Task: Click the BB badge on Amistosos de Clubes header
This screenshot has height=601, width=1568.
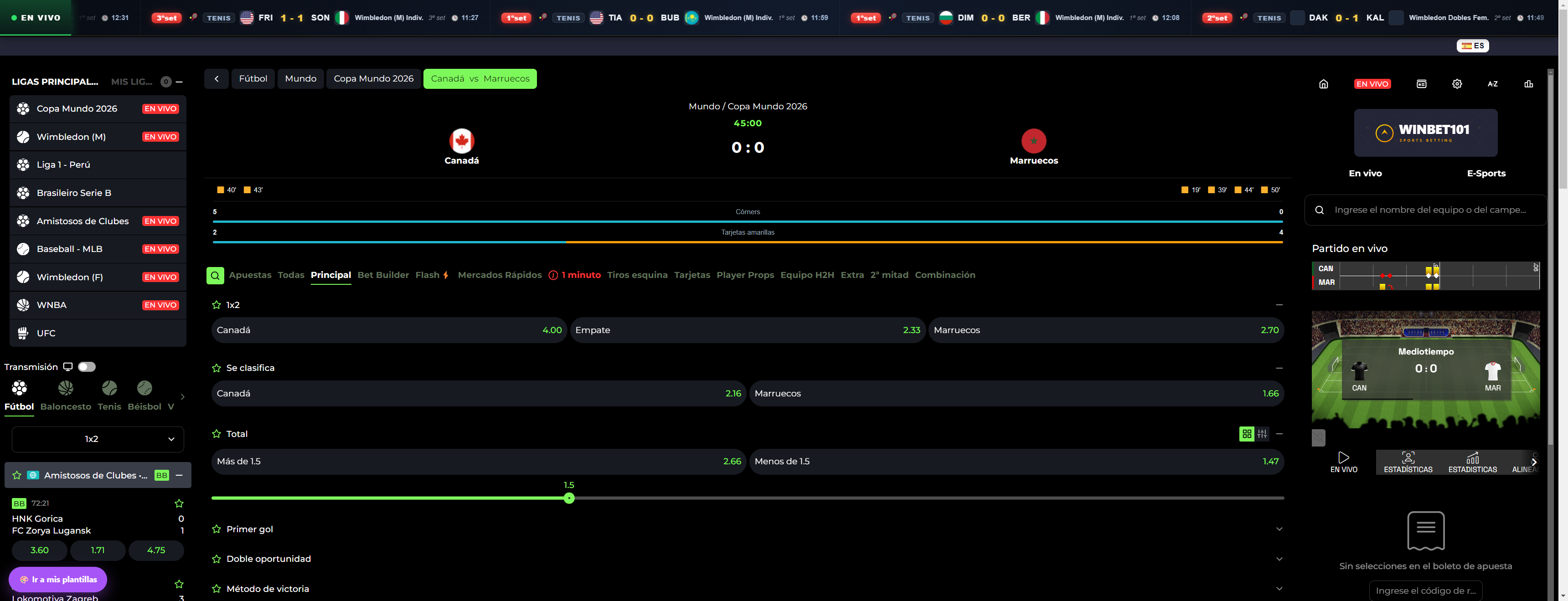Action: (161, 476)
